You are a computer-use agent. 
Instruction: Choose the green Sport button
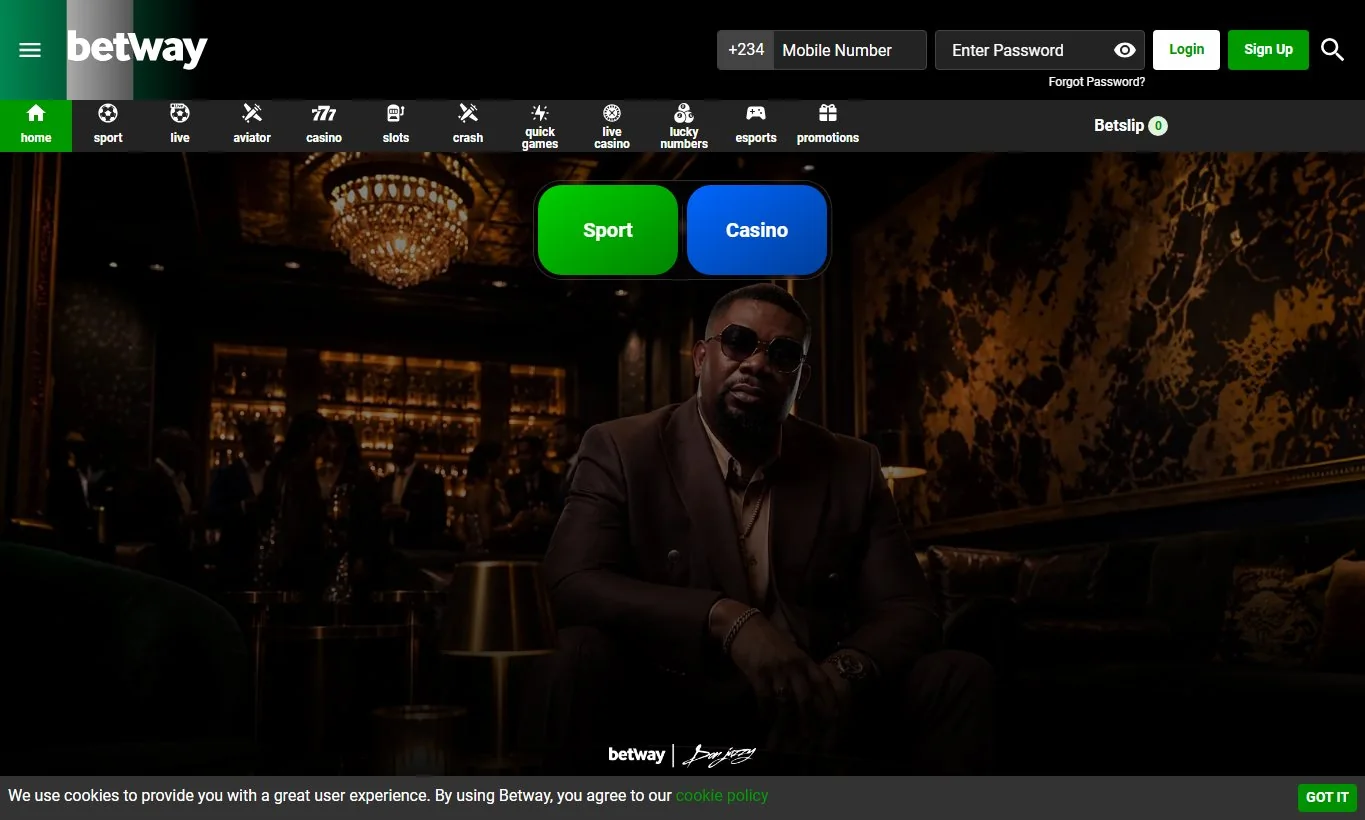click(608, 230)
